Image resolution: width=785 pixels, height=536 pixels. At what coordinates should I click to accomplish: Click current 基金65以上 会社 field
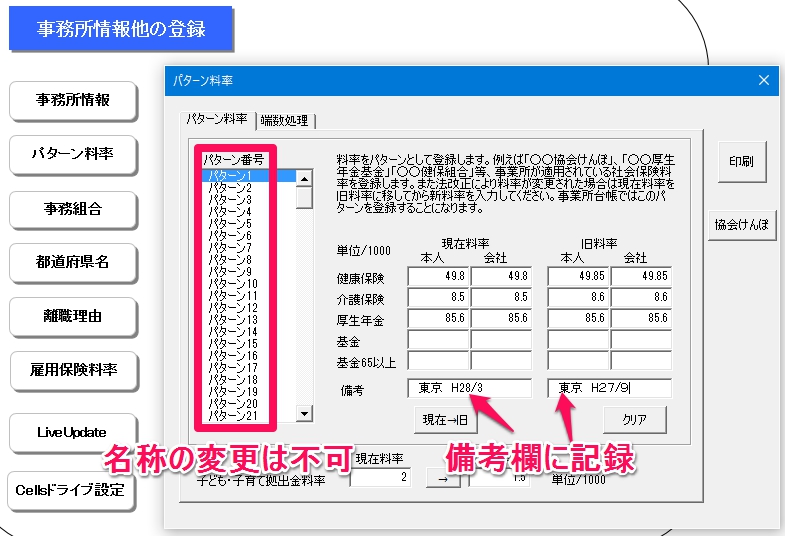tap(501, 361)
